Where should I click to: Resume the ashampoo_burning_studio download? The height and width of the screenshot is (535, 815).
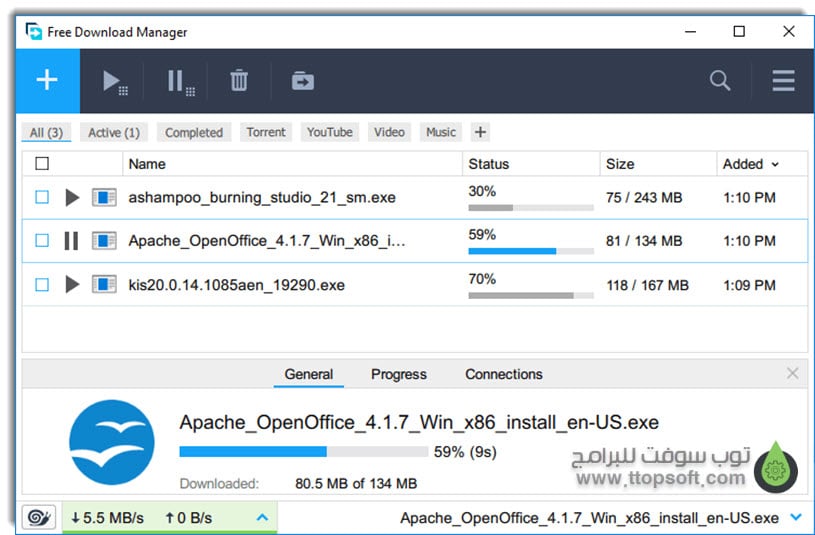coord(72,198)
